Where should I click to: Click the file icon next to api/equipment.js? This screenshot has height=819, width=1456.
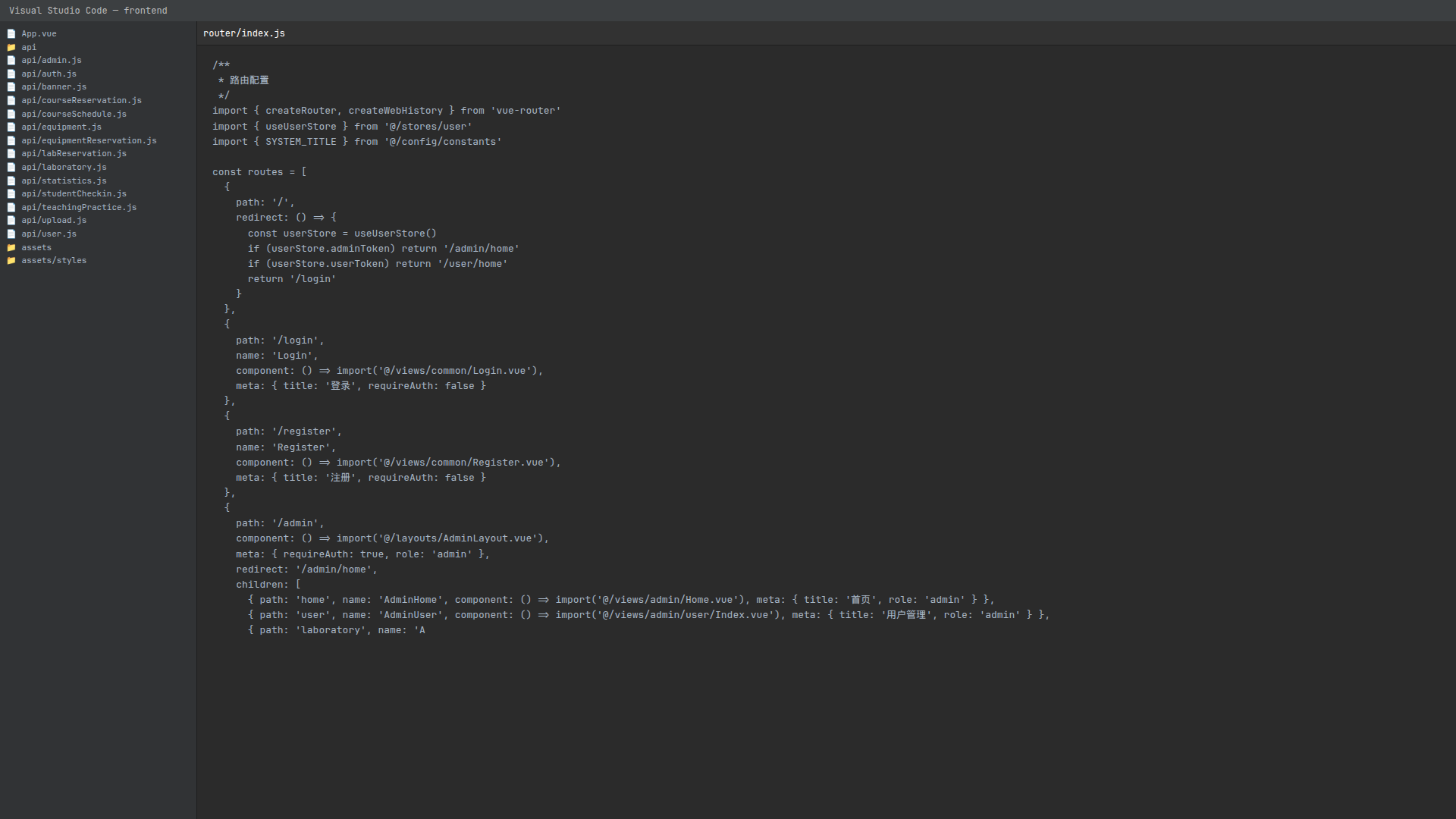(x=11, y=127)
